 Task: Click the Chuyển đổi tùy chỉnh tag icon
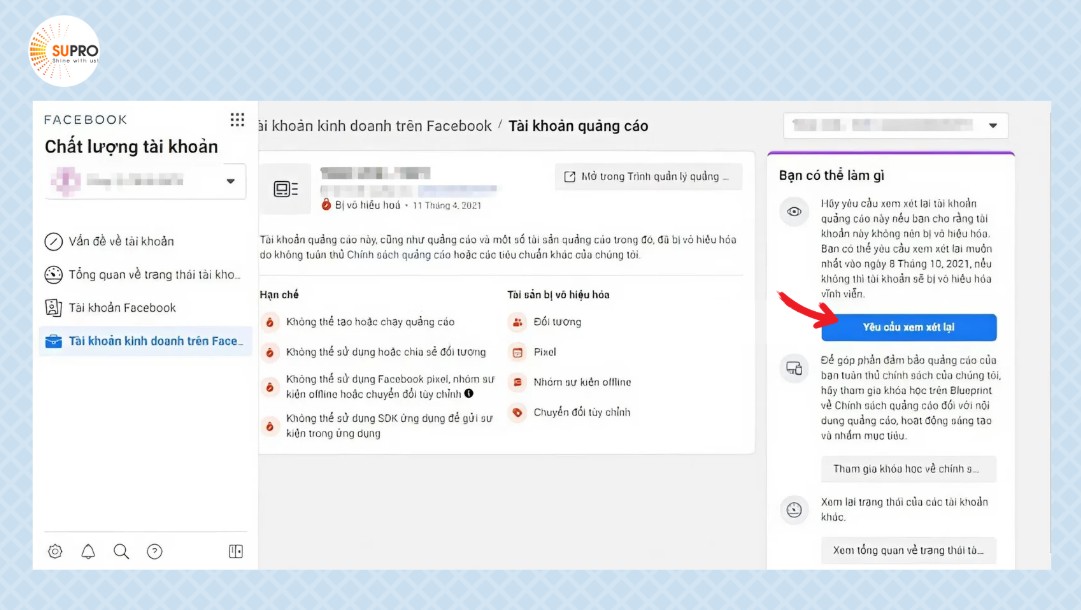coord(517,412)
